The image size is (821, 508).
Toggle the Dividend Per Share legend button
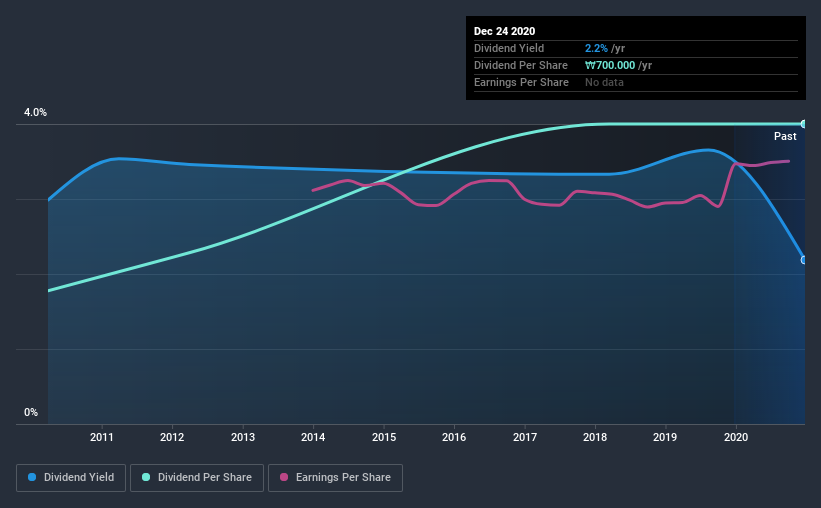197,478
